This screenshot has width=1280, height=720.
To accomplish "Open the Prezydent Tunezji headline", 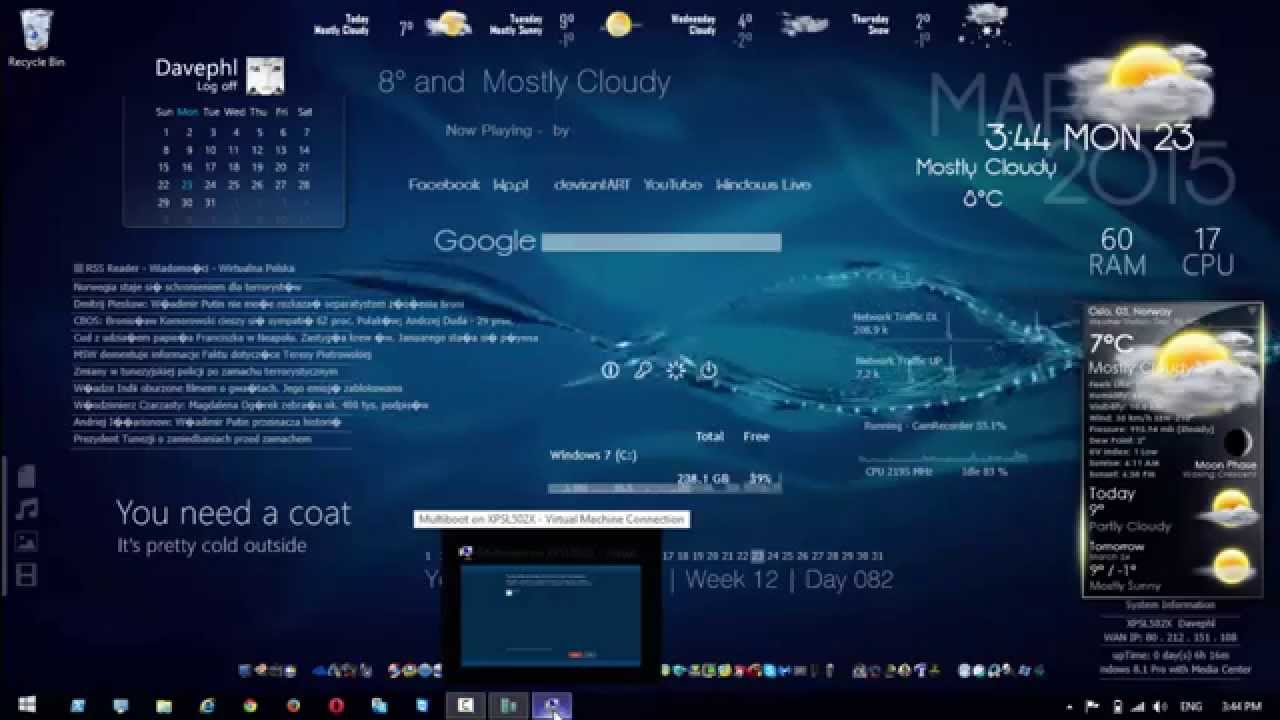I will coord(192,439).
